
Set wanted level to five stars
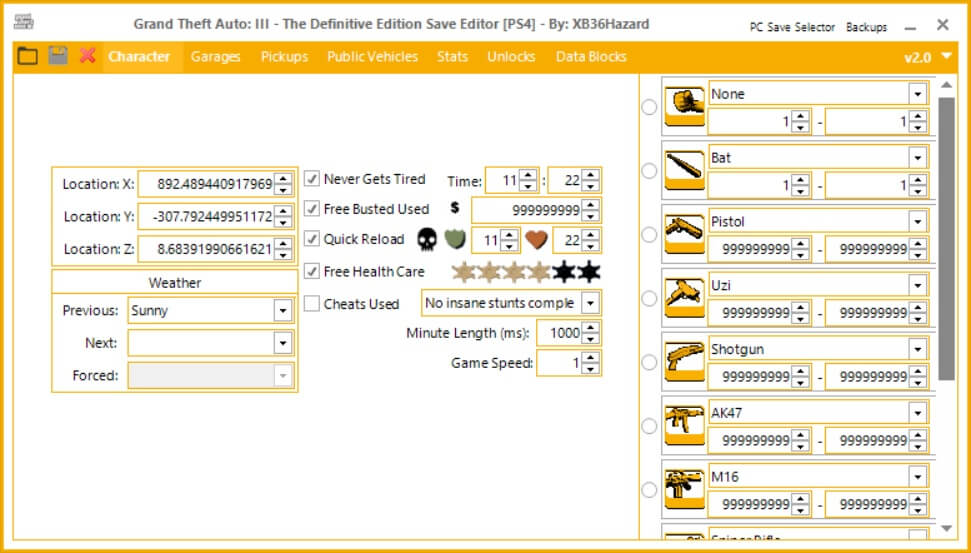tap(564, 272)
